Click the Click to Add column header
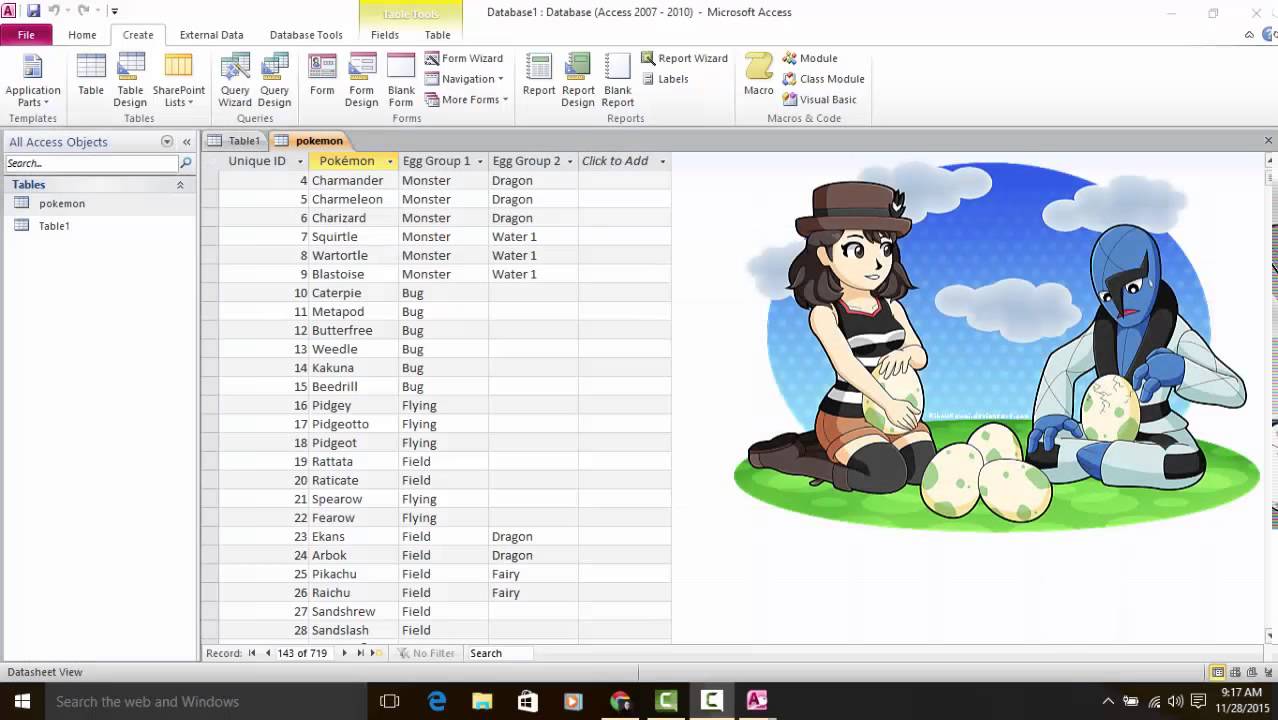1278x720 pixels. [x=624, y=161]
